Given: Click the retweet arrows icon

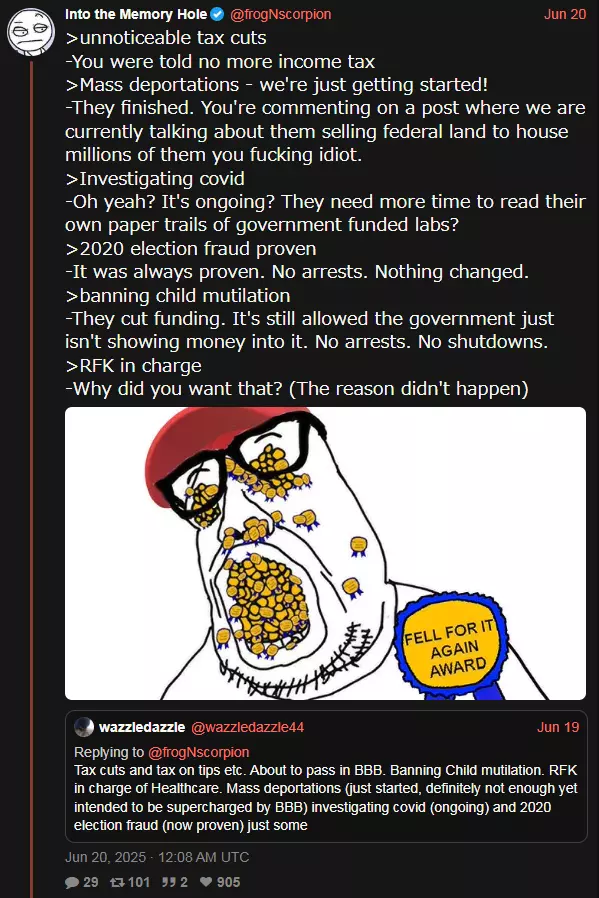Looking at the screenshot, I should (117, 882).
